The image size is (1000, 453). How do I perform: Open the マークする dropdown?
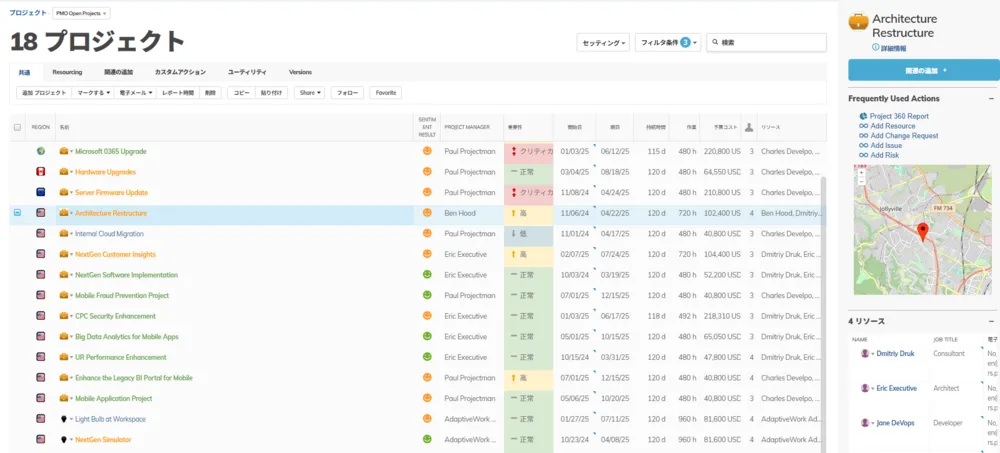point(93,93)
